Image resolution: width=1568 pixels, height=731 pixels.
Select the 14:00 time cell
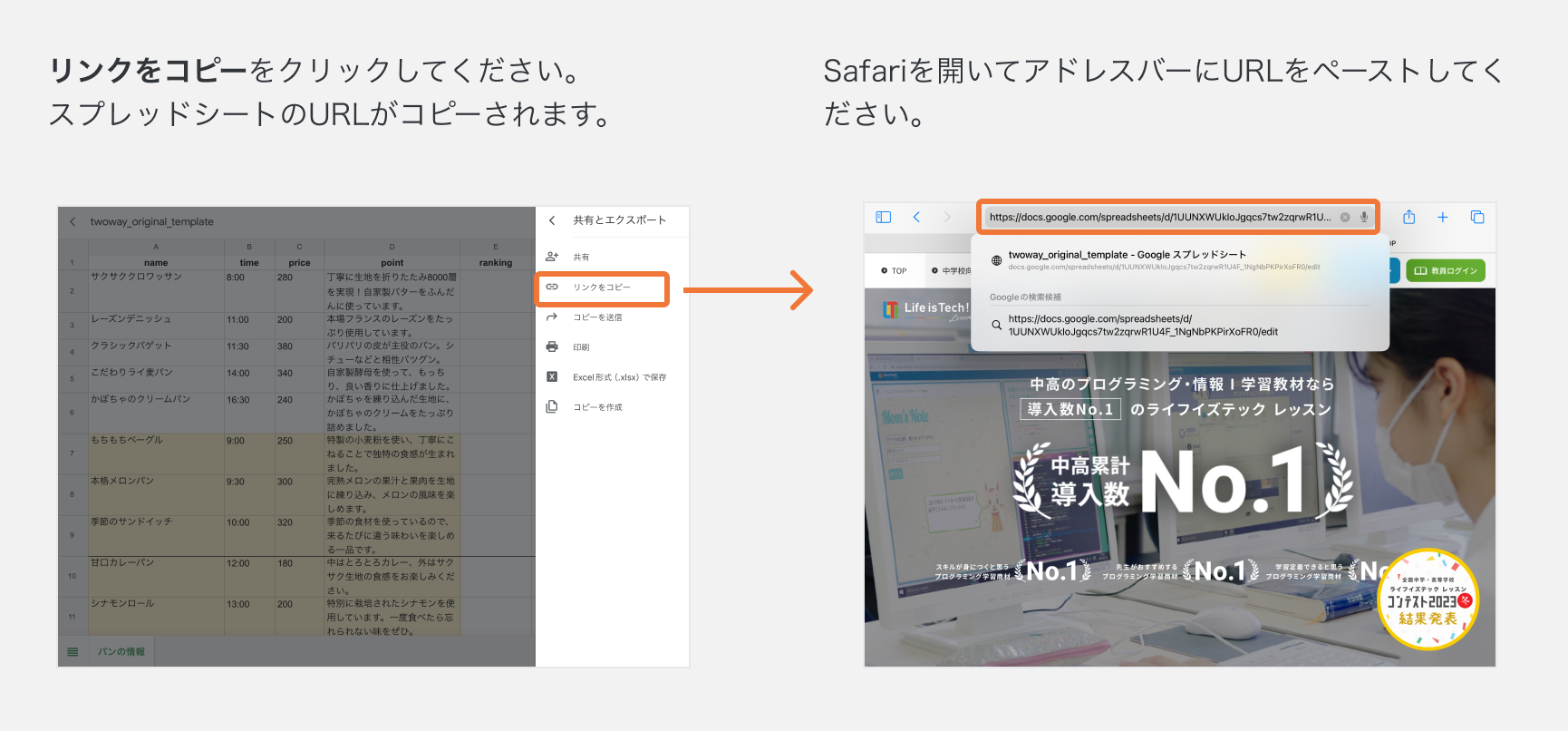tap(249, 379)
